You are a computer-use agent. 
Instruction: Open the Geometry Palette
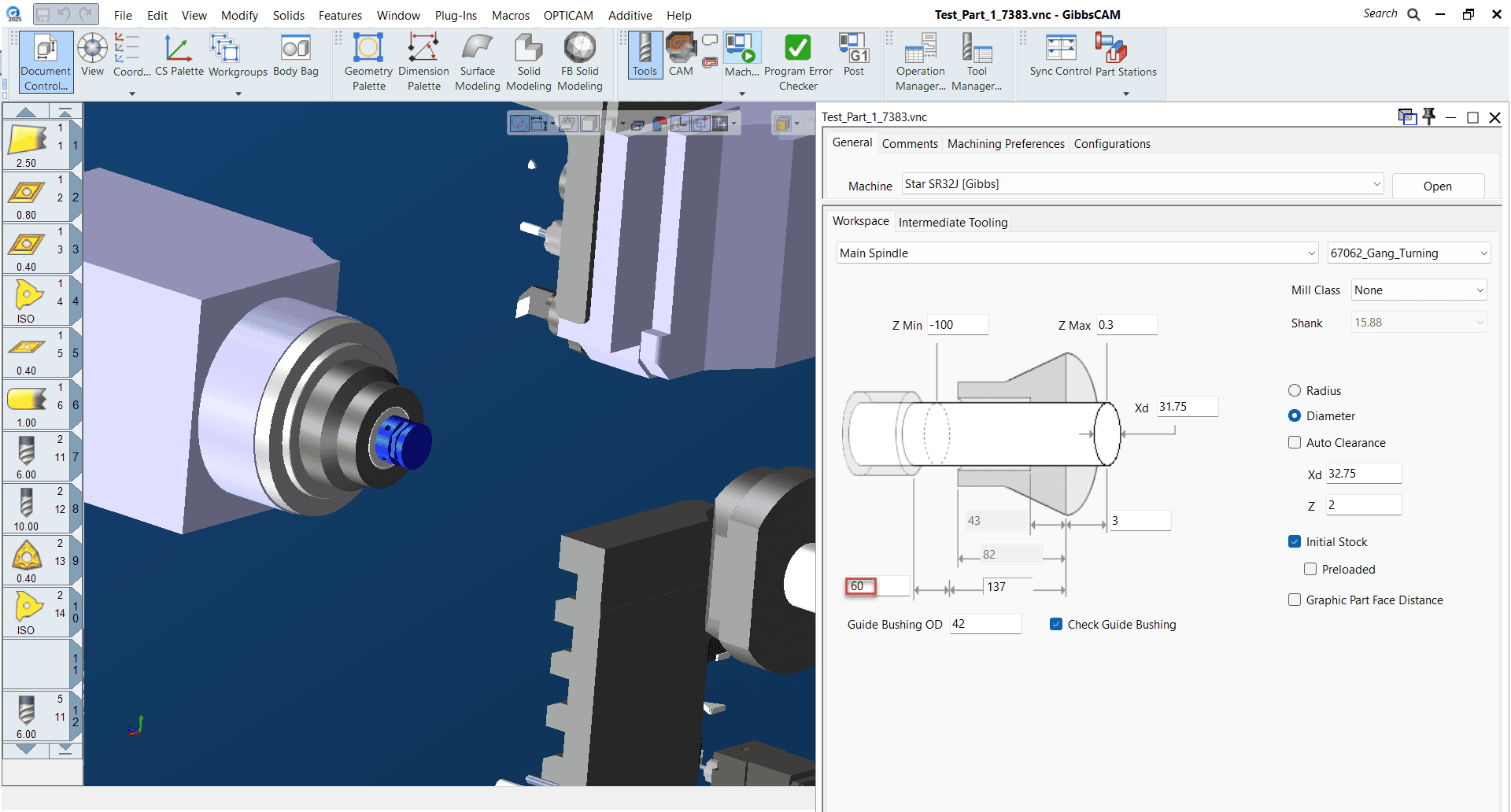(x=368, y=63)
